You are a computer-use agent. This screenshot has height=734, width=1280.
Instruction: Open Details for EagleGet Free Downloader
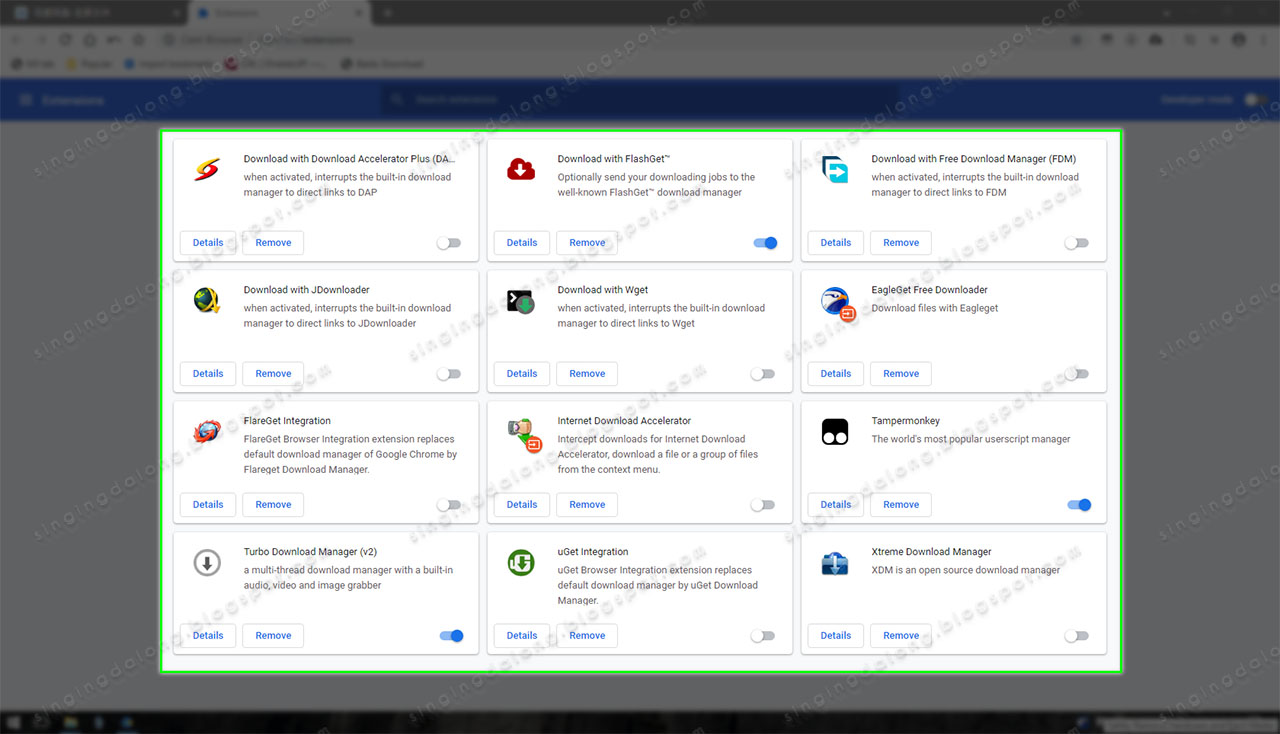(x=836, y=374)
